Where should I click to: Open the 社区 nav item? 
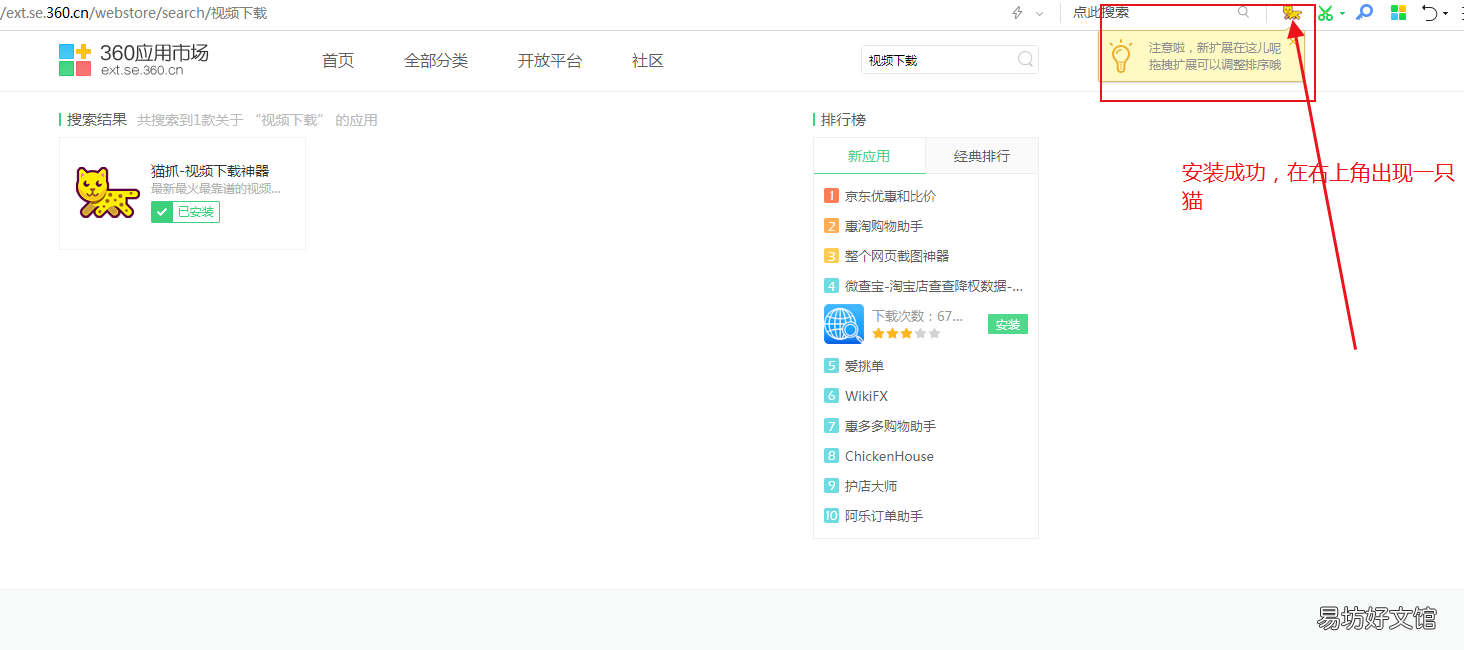(x=648, y=61)
